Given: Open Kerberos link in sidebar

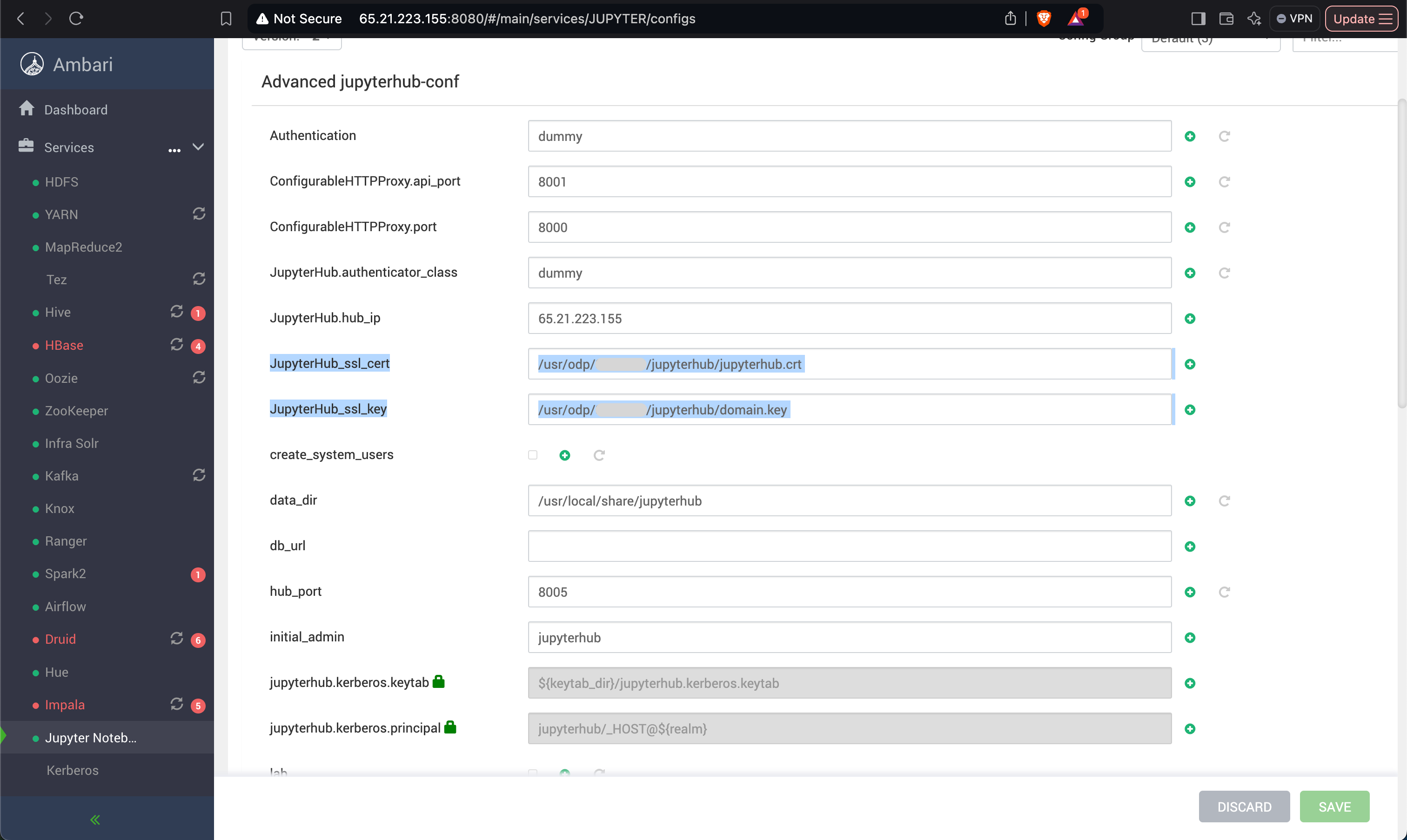Looking at the screenshot, I should (x=73, y=770).
